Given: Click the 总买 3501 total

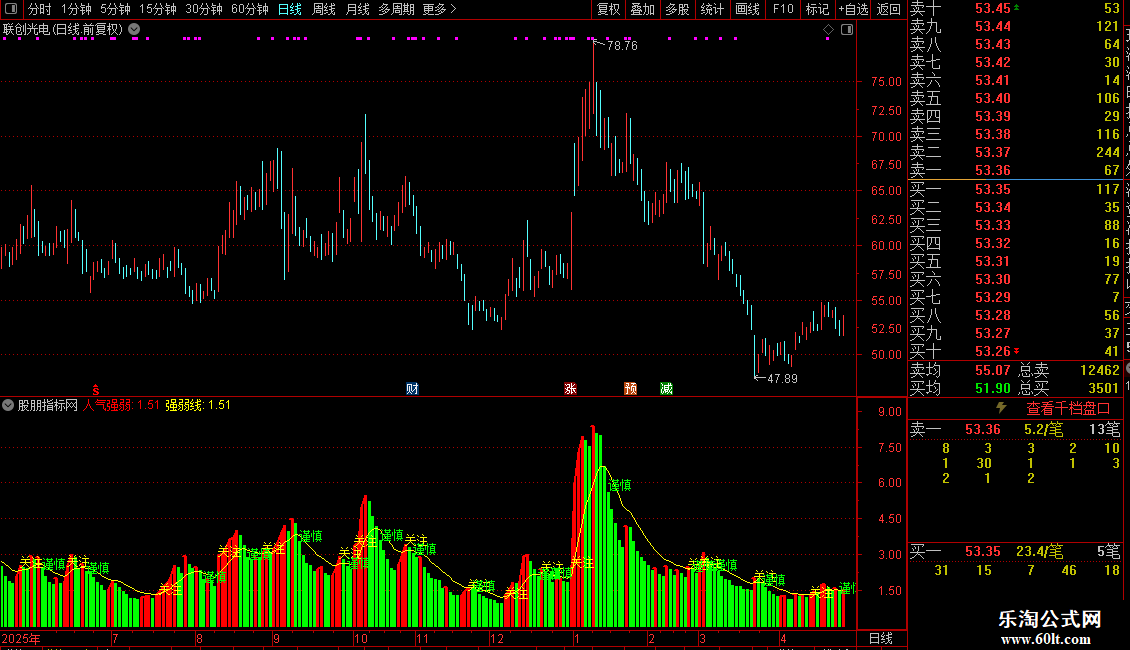Looking at the screenshot, I should pyautogui.click(x=1069, y=388).
